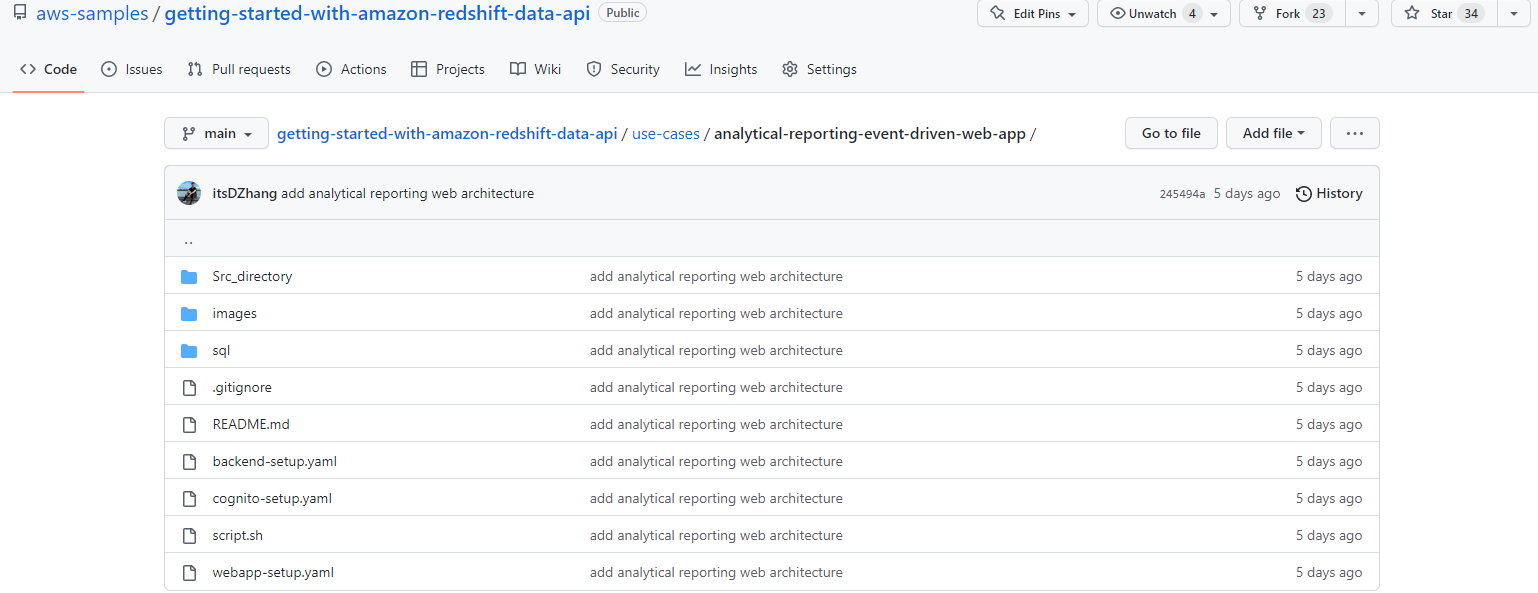
Task: Click itsDZhang's avatar image
Action: (x=189, y=193)
